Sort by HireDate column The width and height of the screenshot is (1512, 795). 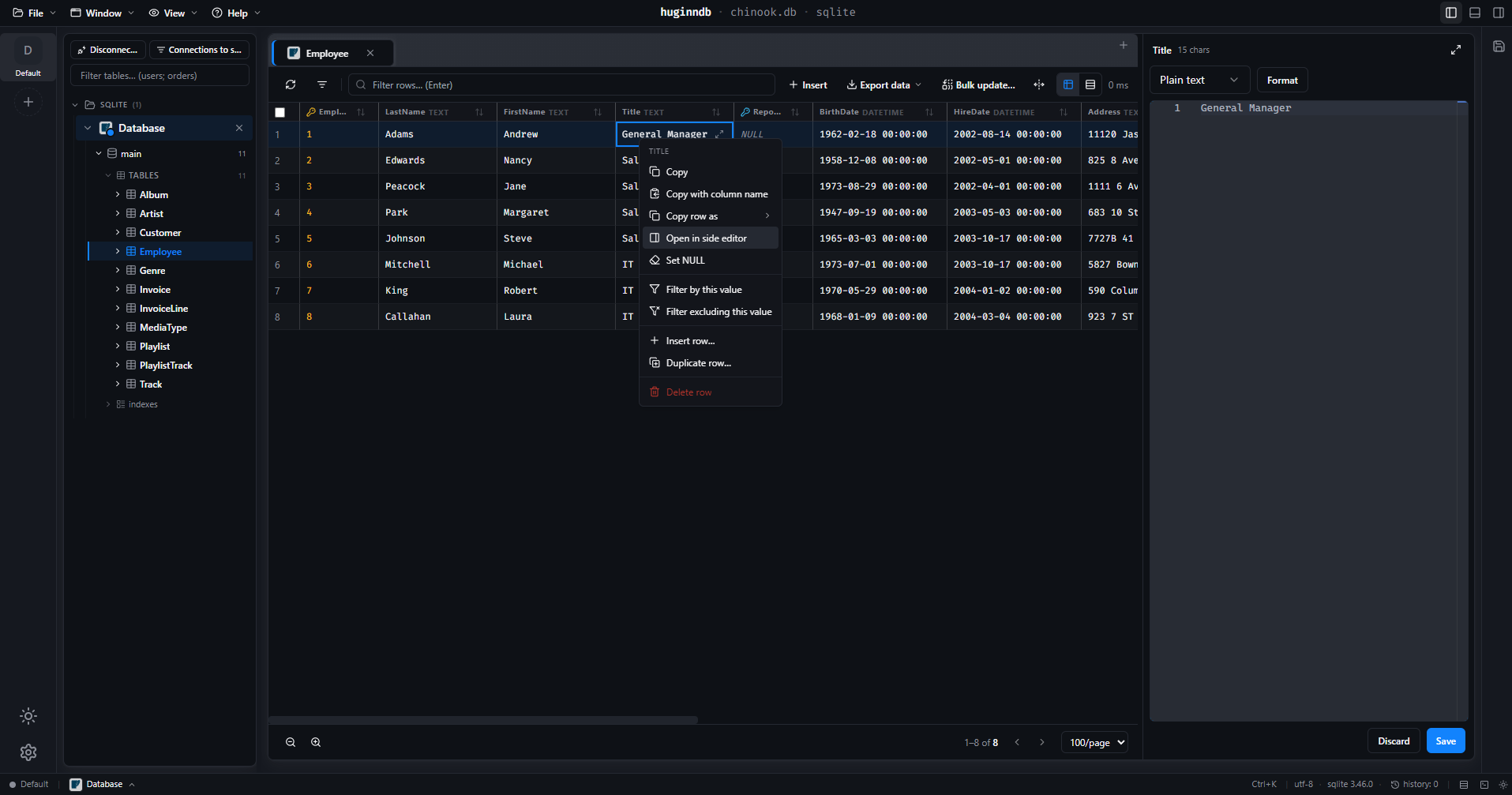(x=1064, y=112)
